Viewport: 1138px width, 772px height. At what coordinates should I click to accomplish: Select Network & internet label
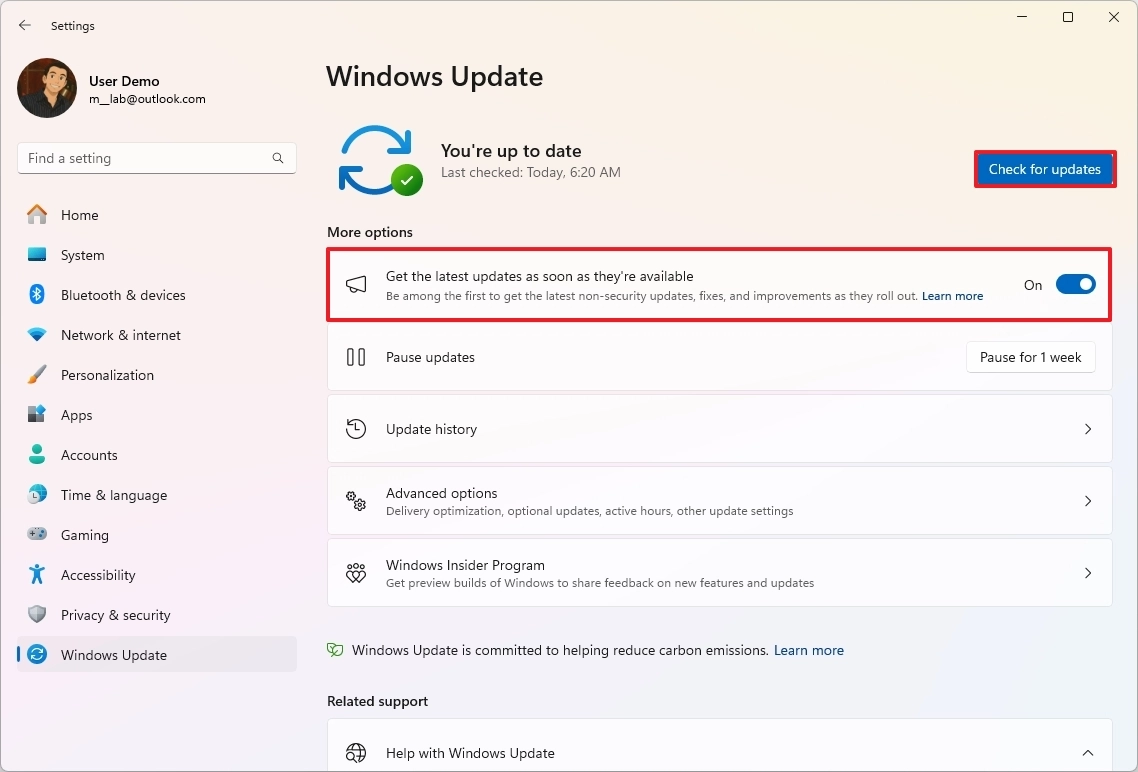click(120, 334)
